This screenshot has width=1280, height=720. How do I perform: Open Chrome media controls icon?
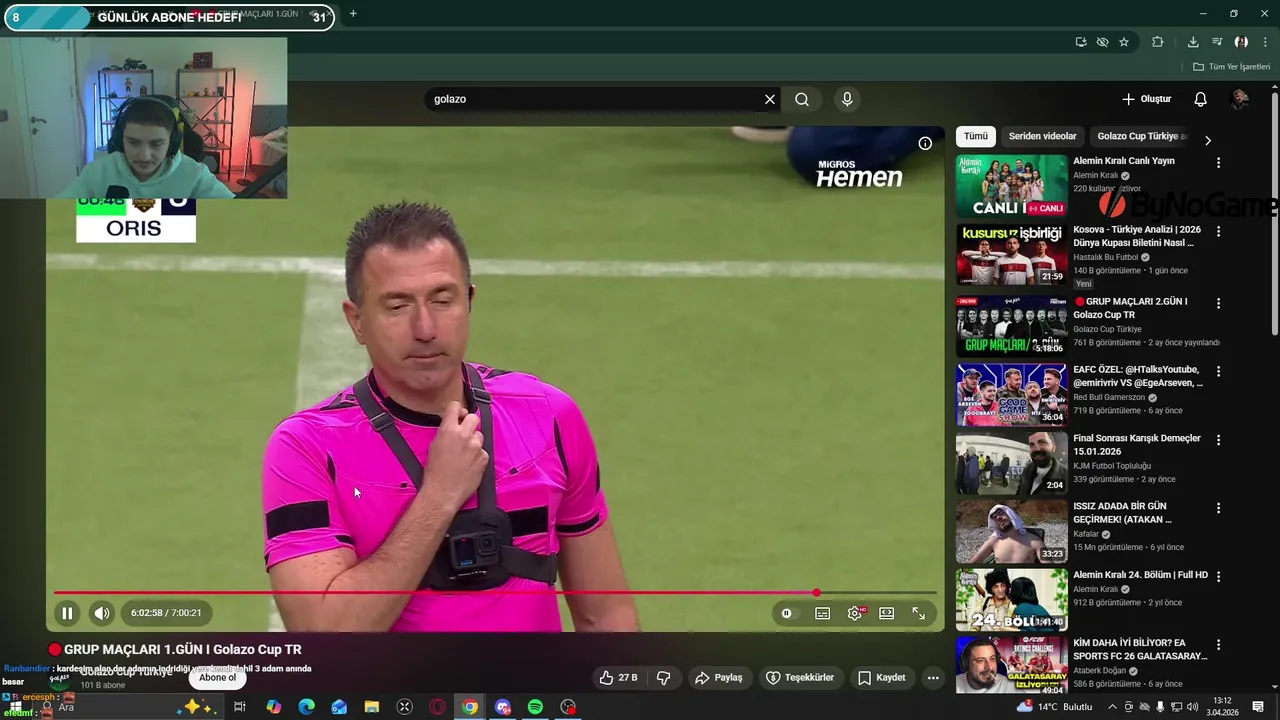point(1217,42)
